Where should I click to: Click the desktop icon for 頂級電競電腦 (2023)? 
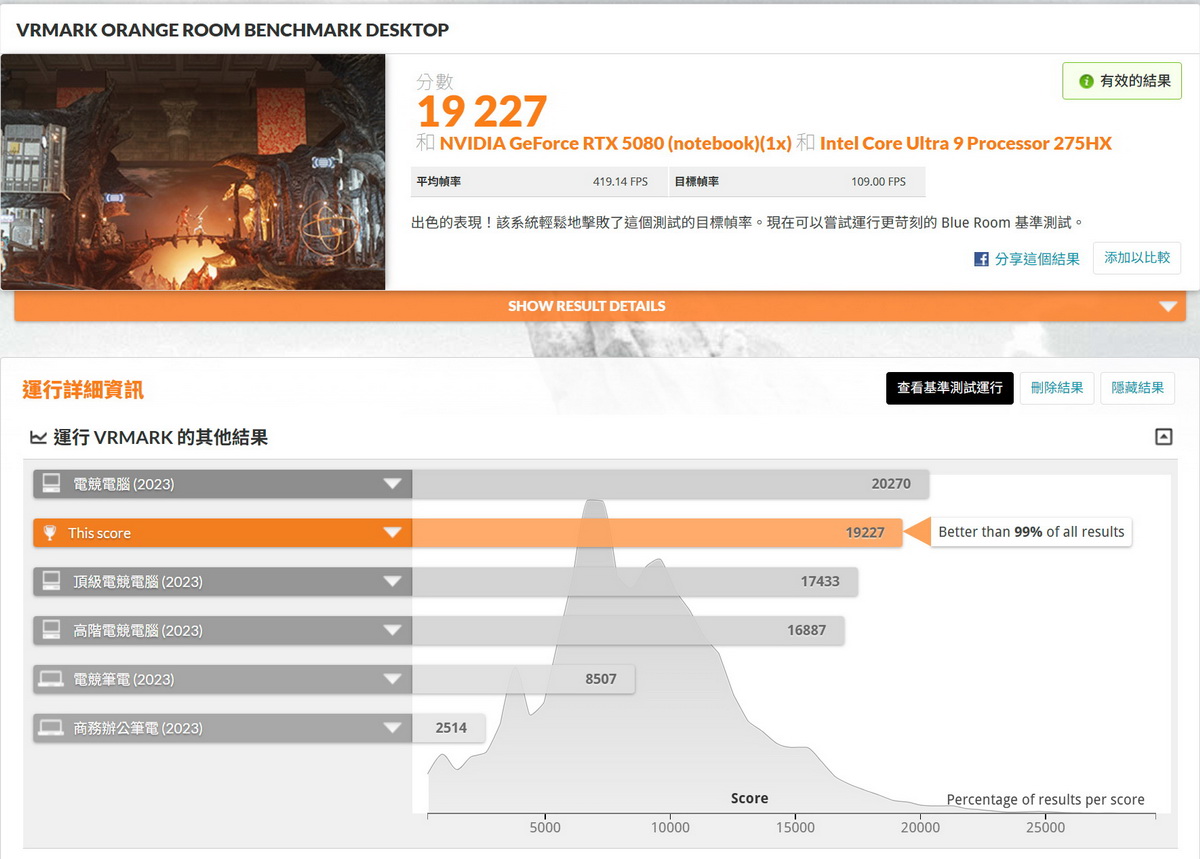[x=51, y=581]
